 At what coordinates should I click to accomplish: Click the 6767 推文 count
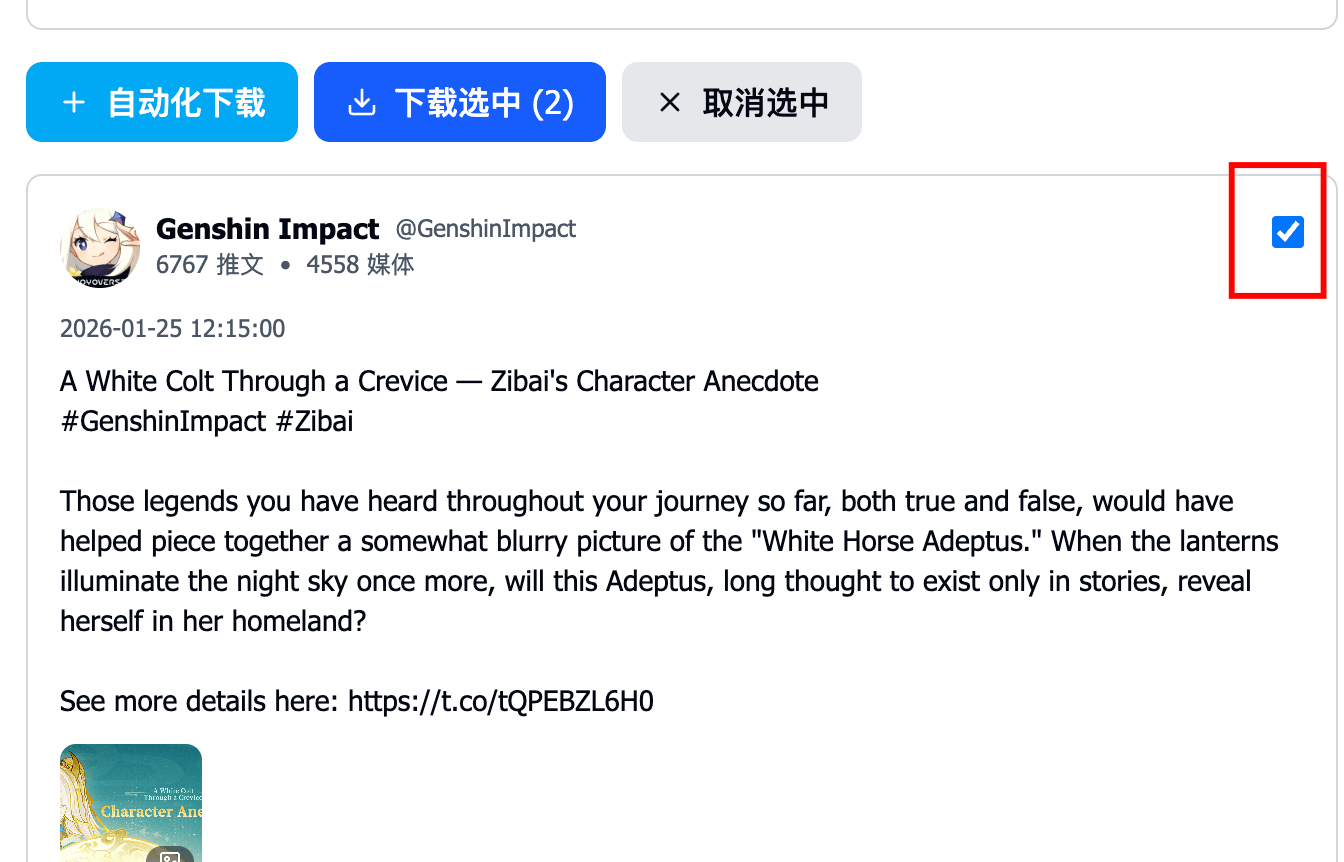(210, 265)
